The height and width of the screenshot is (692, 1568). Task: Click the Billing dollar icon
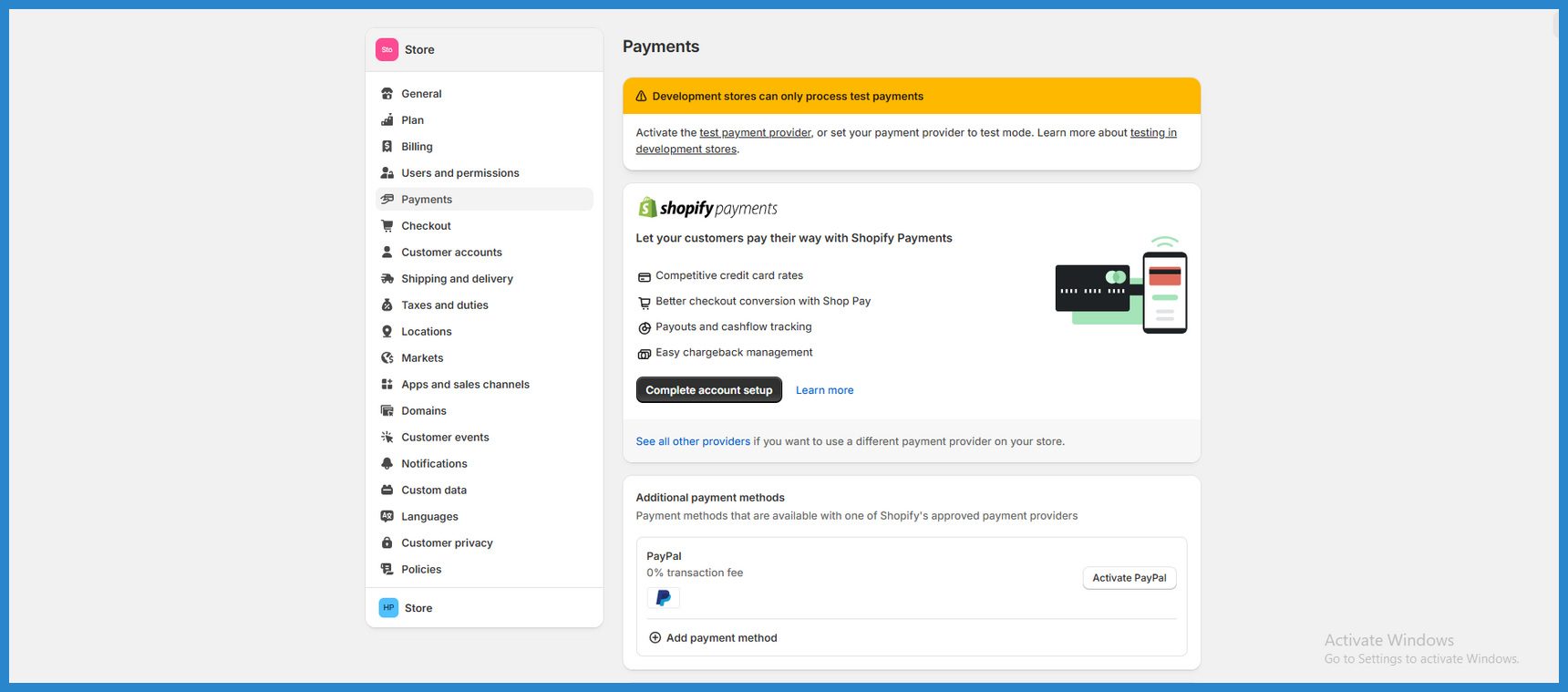(x=387, y=147)
